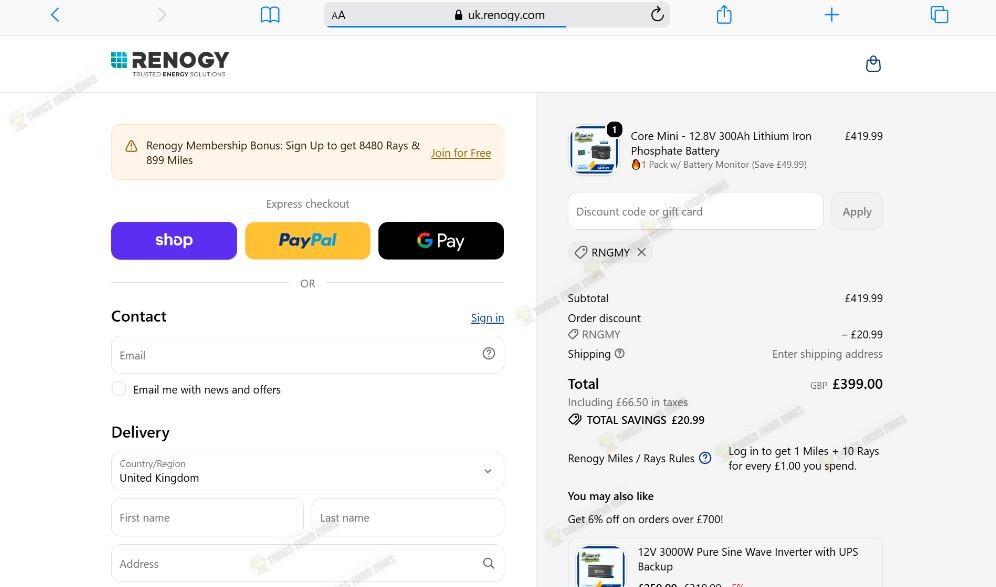This screenshot has height=587, width=996.
Task: Click the email field help question-mark icon
Action: (x=488, y=354)
